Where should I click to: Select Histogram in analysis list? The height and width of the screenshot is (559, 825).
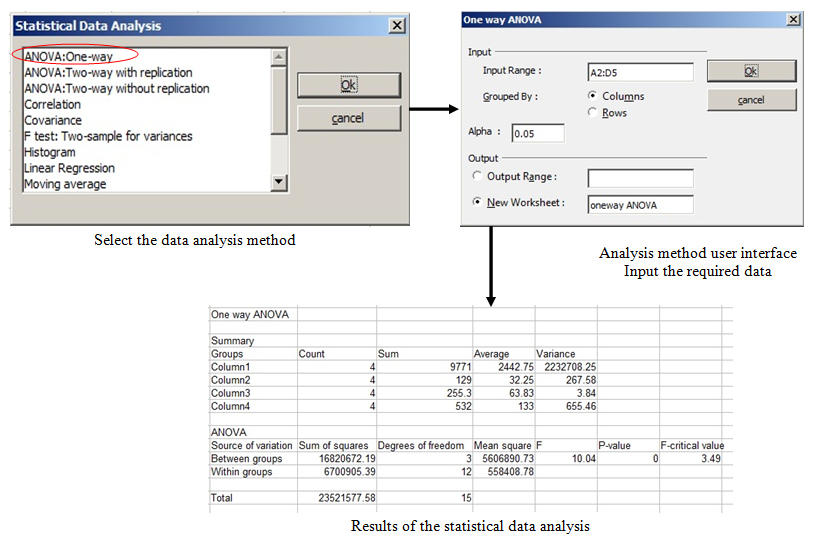coord(50,152)
